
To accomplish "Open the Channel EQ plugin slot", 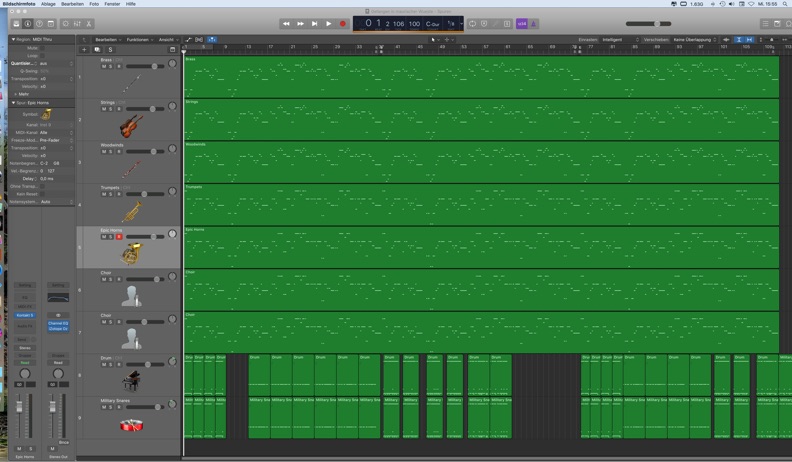I will tap(58, 323).
